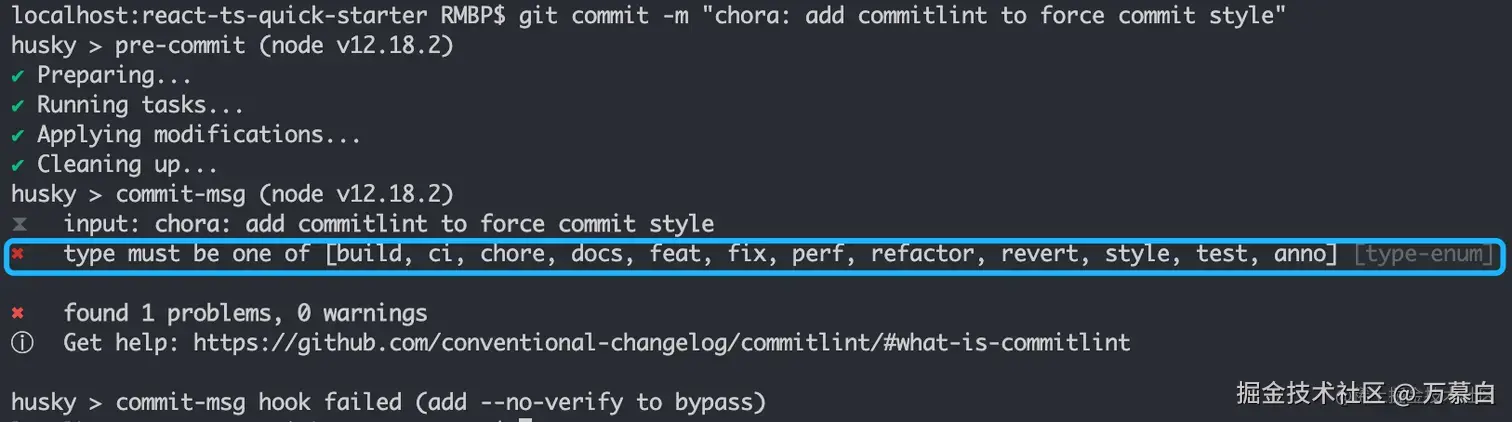1512x422 pixels.
Task: Click the hourglass icon before the input line
Action: click(x=18, y=224)
